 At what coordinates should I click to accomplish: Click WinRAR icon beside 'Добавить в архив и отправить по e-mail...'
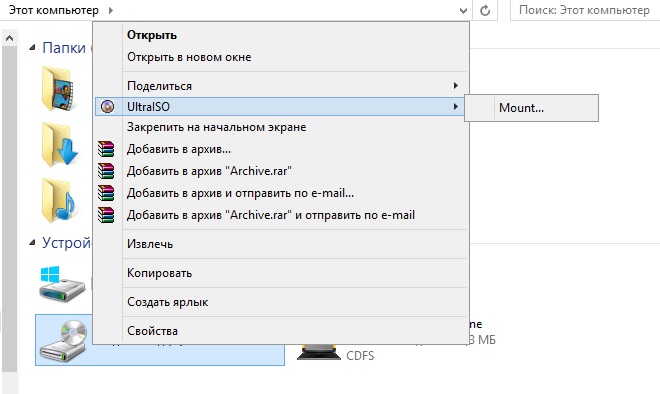(x=106, y=193)
